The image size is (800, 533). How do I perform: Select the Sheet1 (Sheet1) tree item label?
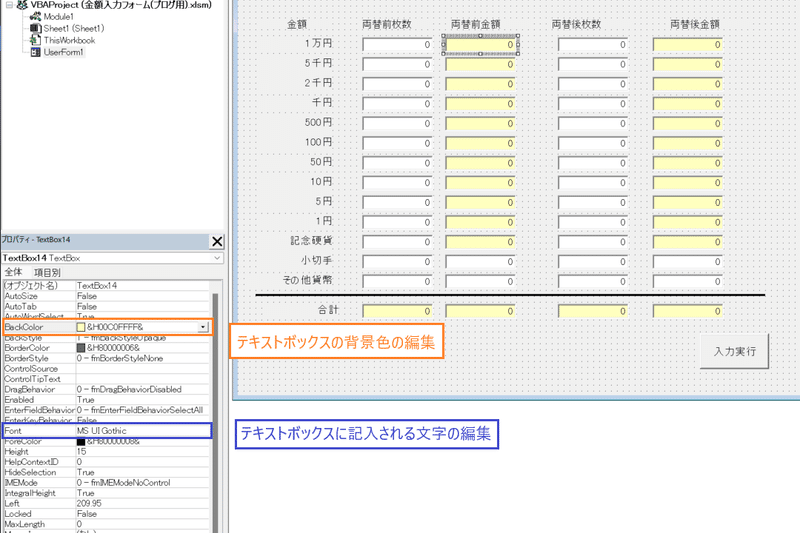(x=73, y=28)
